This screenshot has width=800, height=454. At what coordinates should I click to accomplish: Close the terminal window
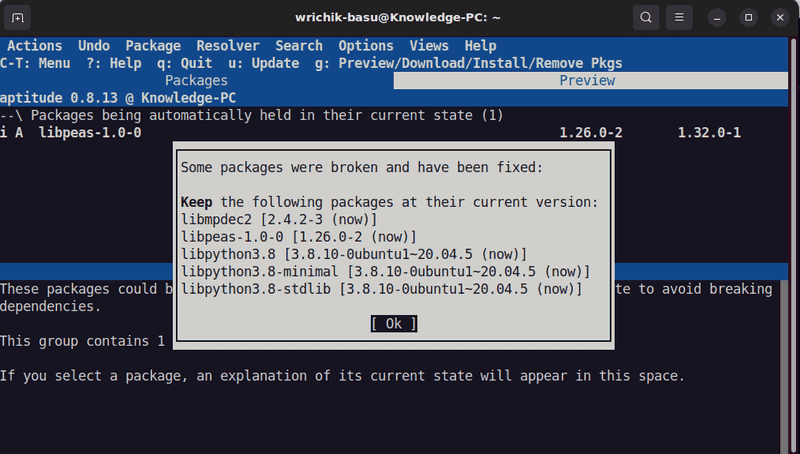click(x=778, y=17)
